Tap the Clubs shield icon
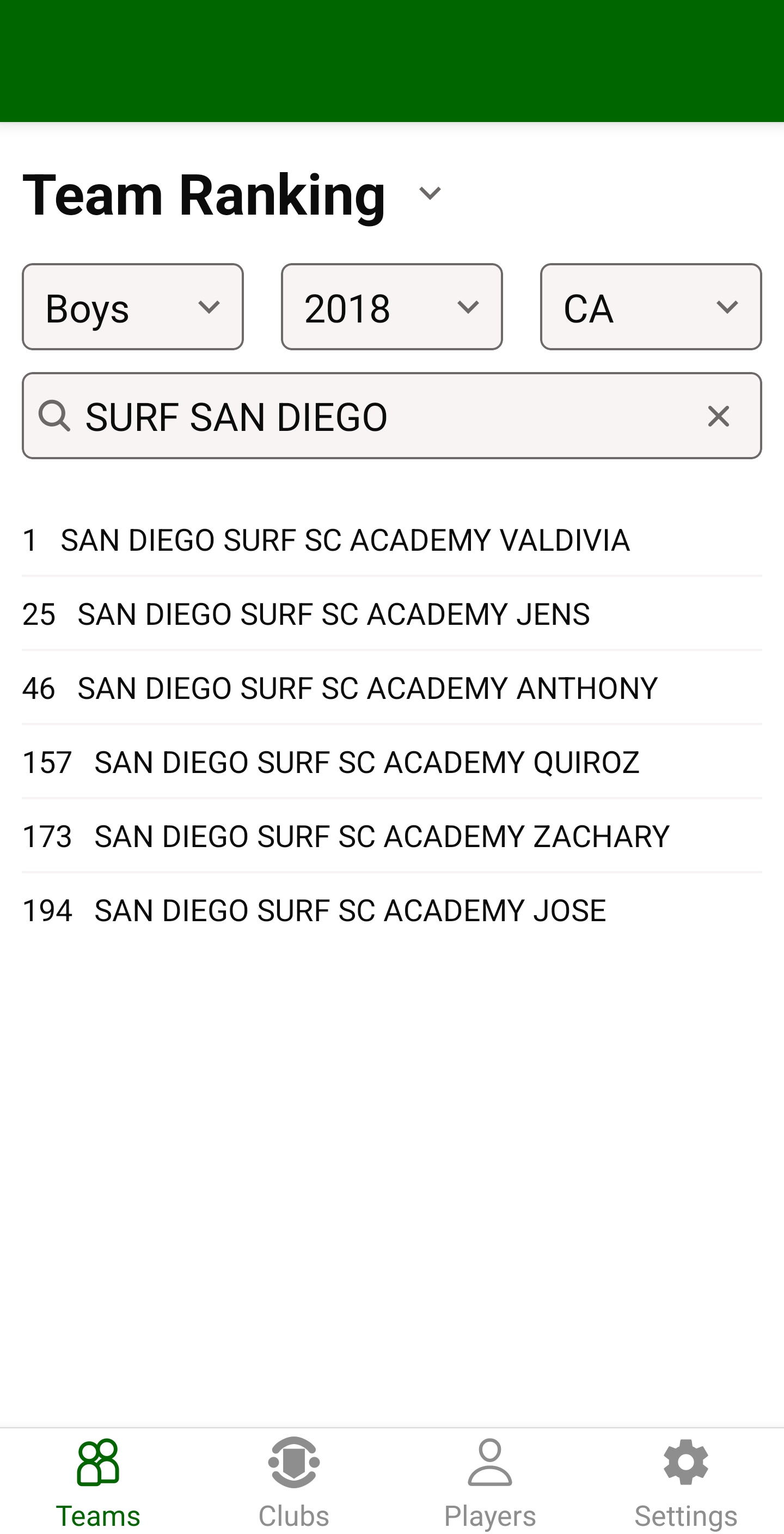The width and height of the screenshot is (784, 1534). click(294, 1463)
